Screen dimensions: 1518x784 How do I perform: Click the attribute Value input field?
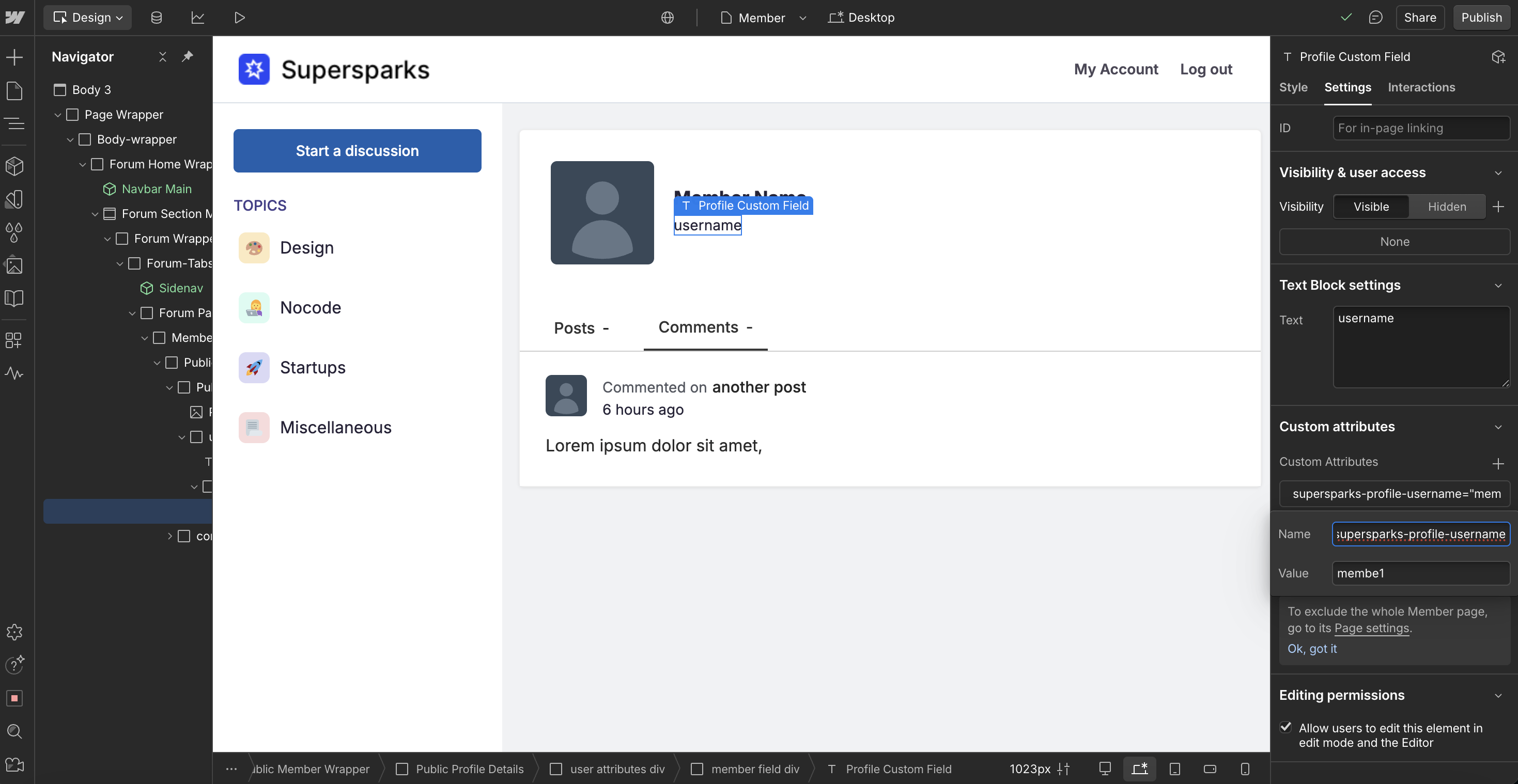1420,573
